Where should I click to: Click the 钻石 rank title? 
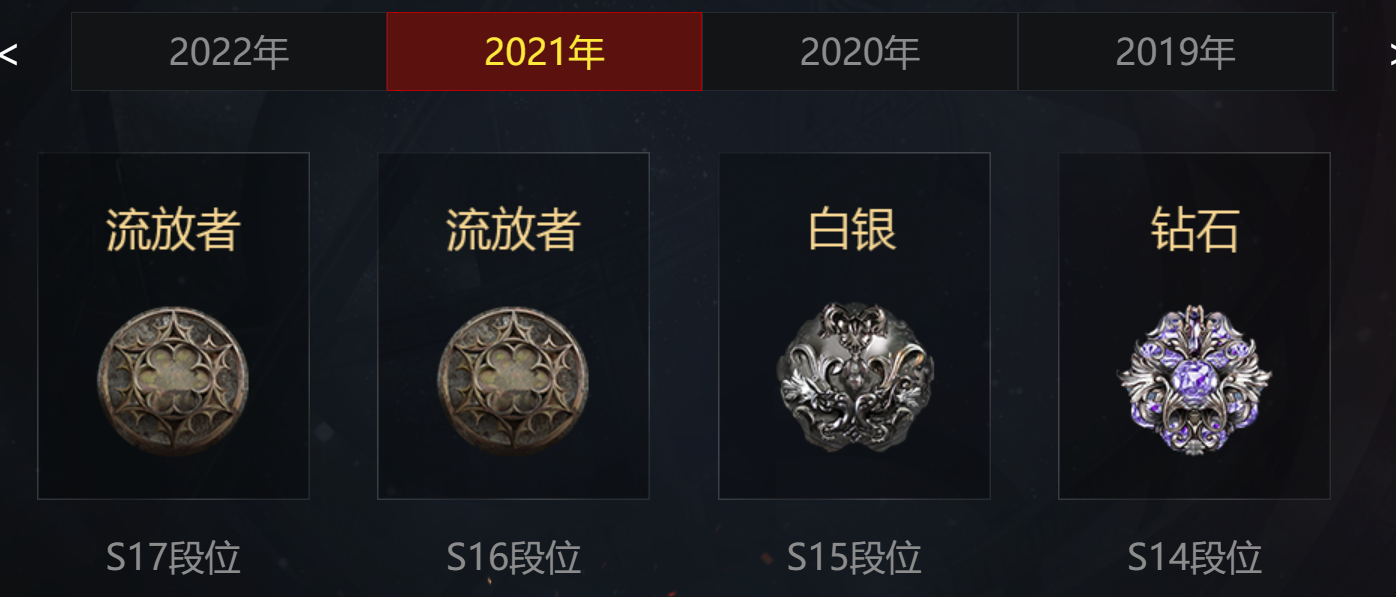coord(1195,230)
